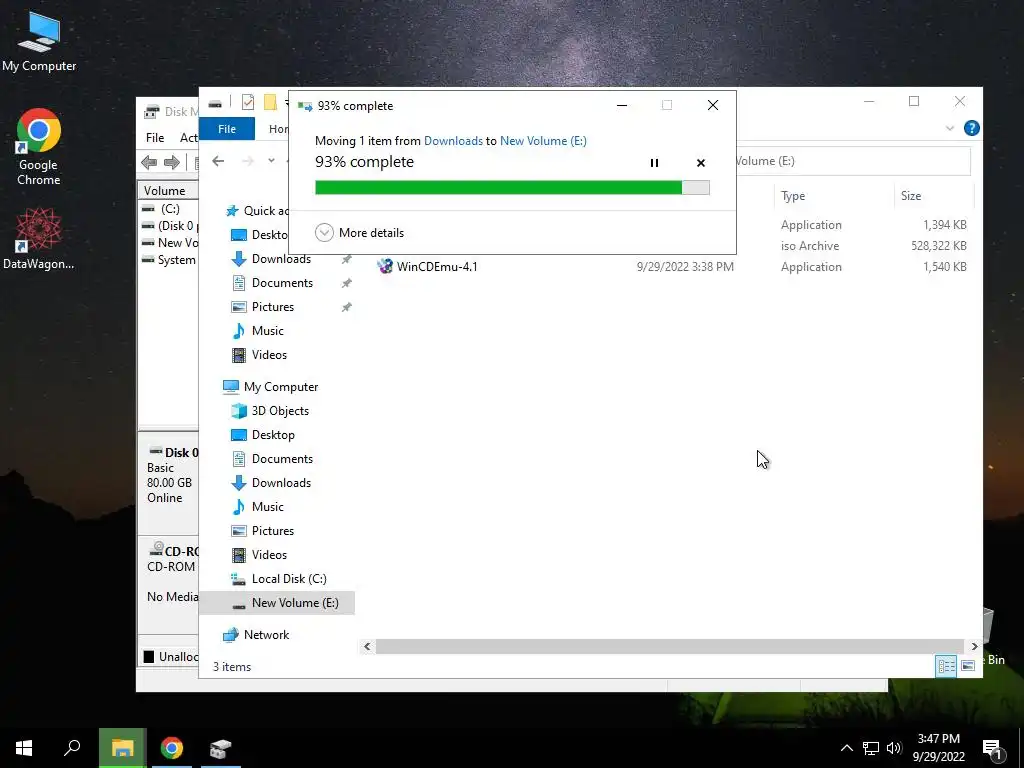This screenshot has height=768, width=1024.
Task: Click Volume column header in Disk Management
Action: [x=167, y=191]
